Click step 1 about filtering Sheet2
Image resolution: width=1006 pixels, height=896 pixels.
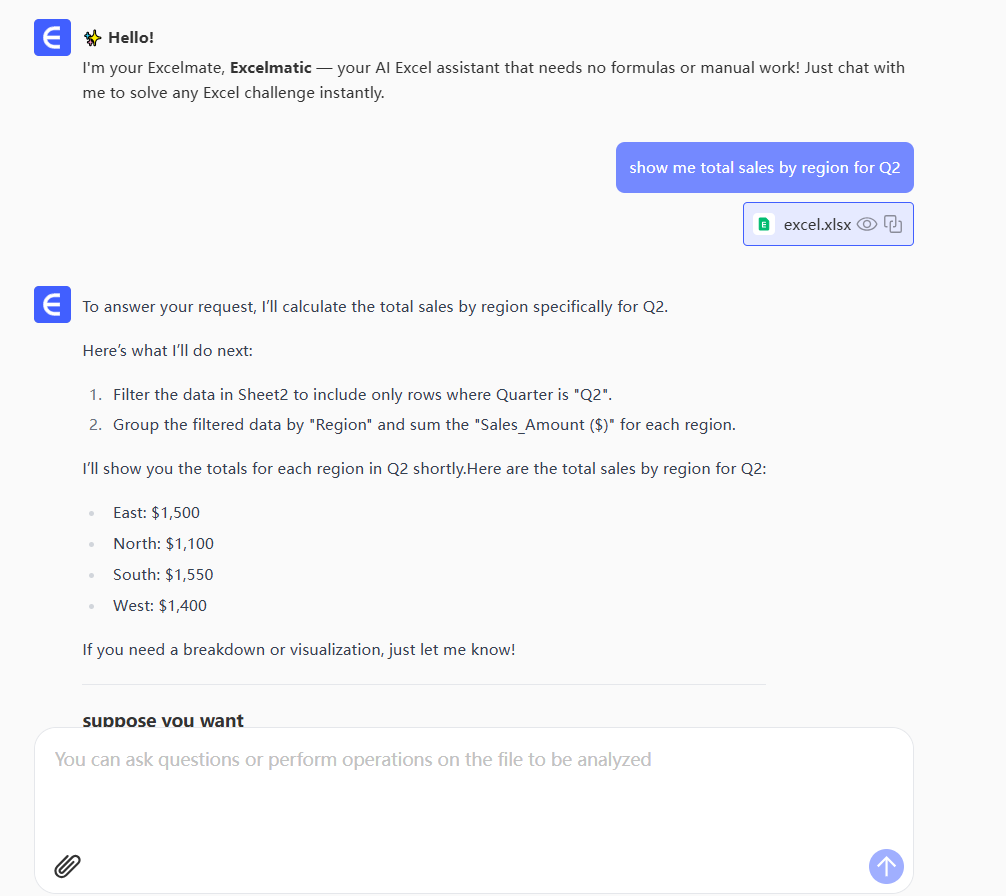point(361,394)
